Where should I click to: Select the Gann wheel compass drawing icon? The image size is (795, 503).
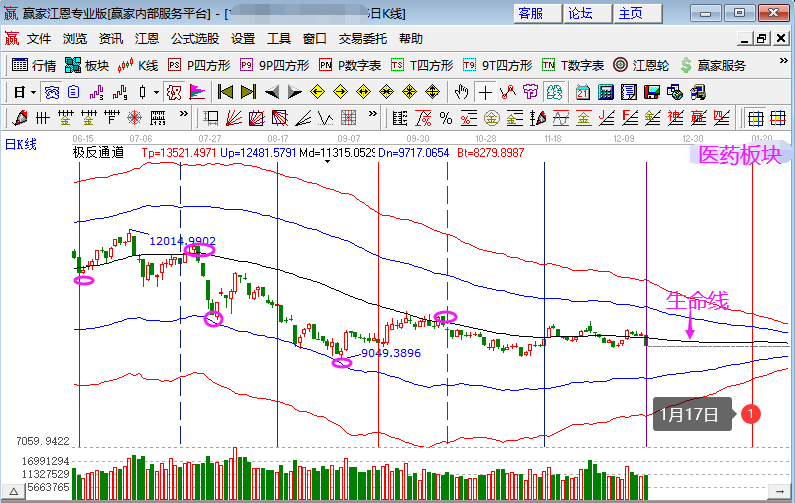tap(134, 118)
